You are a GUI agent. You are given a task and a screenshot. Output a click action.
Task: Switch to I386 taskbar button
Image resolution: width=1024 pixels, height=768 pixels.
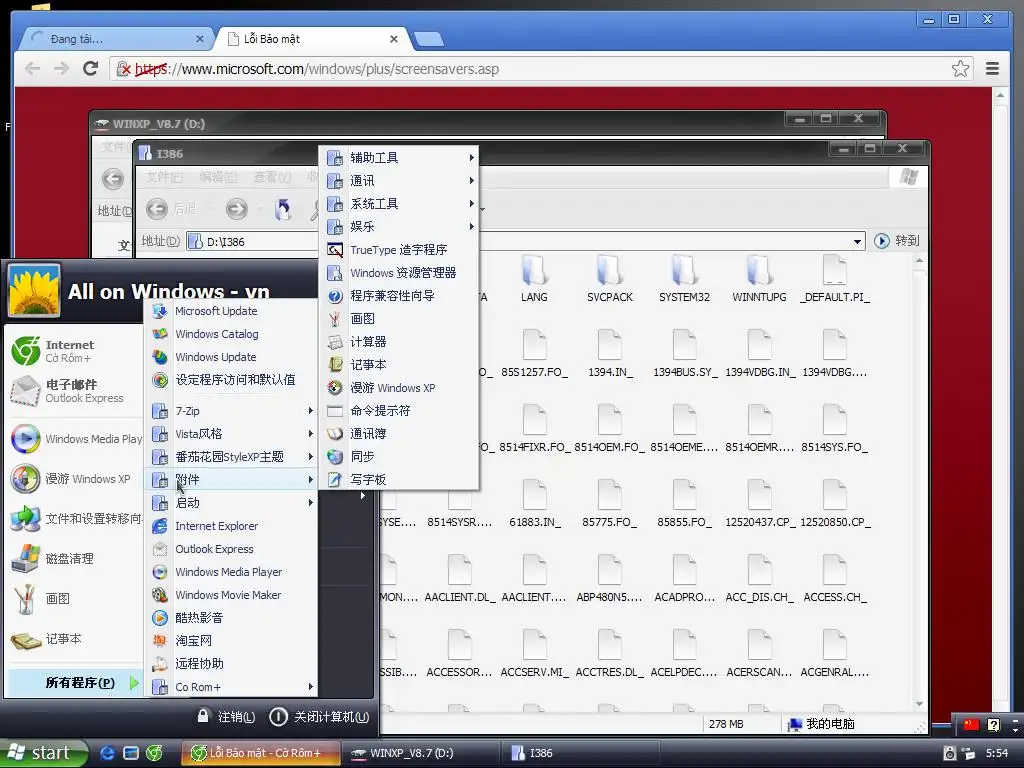pyautogui.click(x=581, y=753)
